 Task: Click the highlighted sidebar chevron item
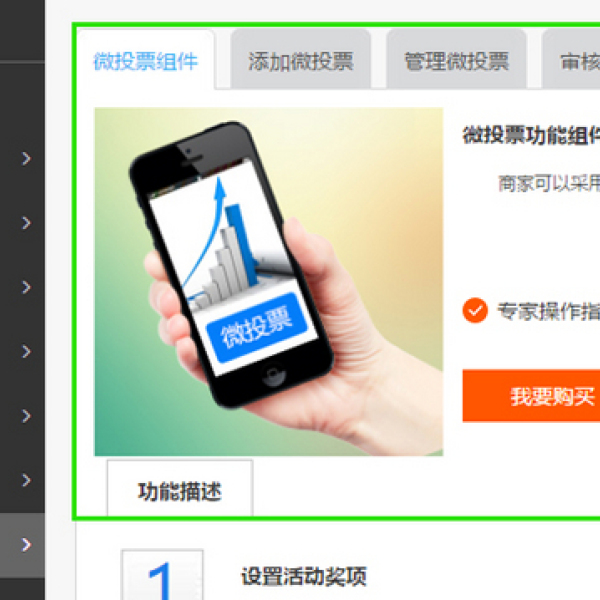coord(26,545)
